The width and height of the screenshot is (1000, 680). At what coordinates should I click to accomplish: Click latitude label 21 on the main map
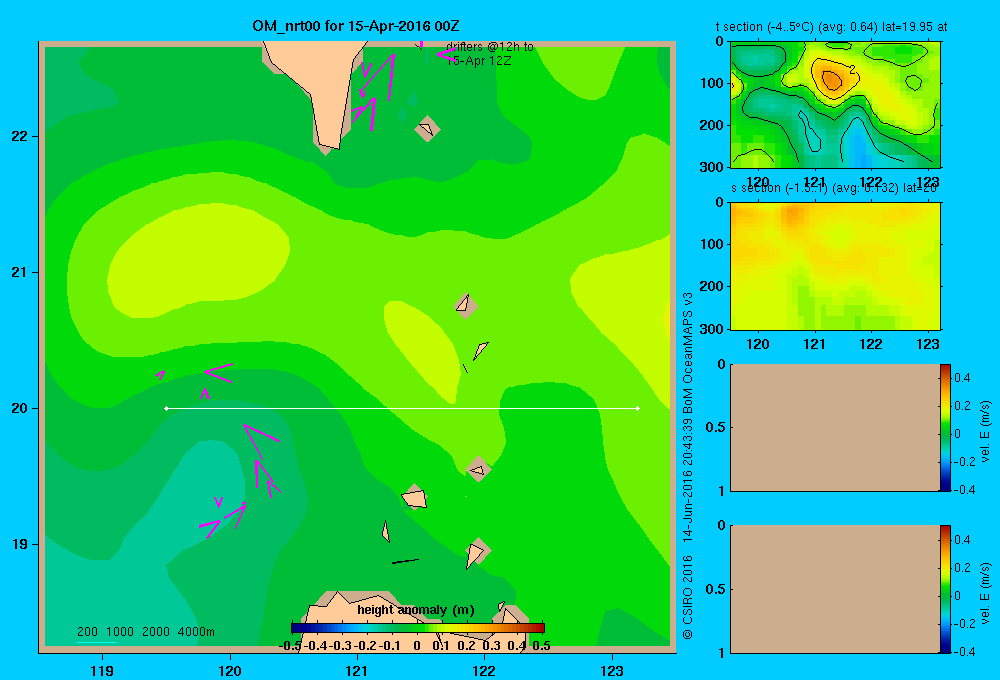(x=20, y=272)
